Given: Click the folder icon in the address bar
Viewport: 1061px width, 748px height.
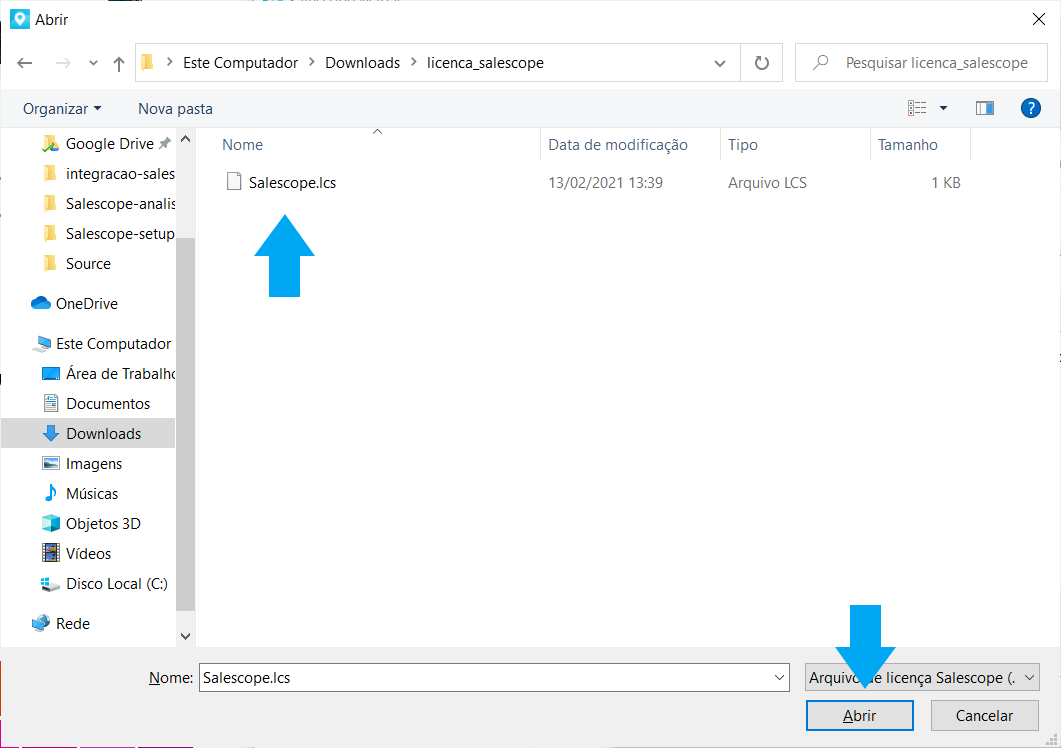Looking at the screenshot, I should click(148, 63).
